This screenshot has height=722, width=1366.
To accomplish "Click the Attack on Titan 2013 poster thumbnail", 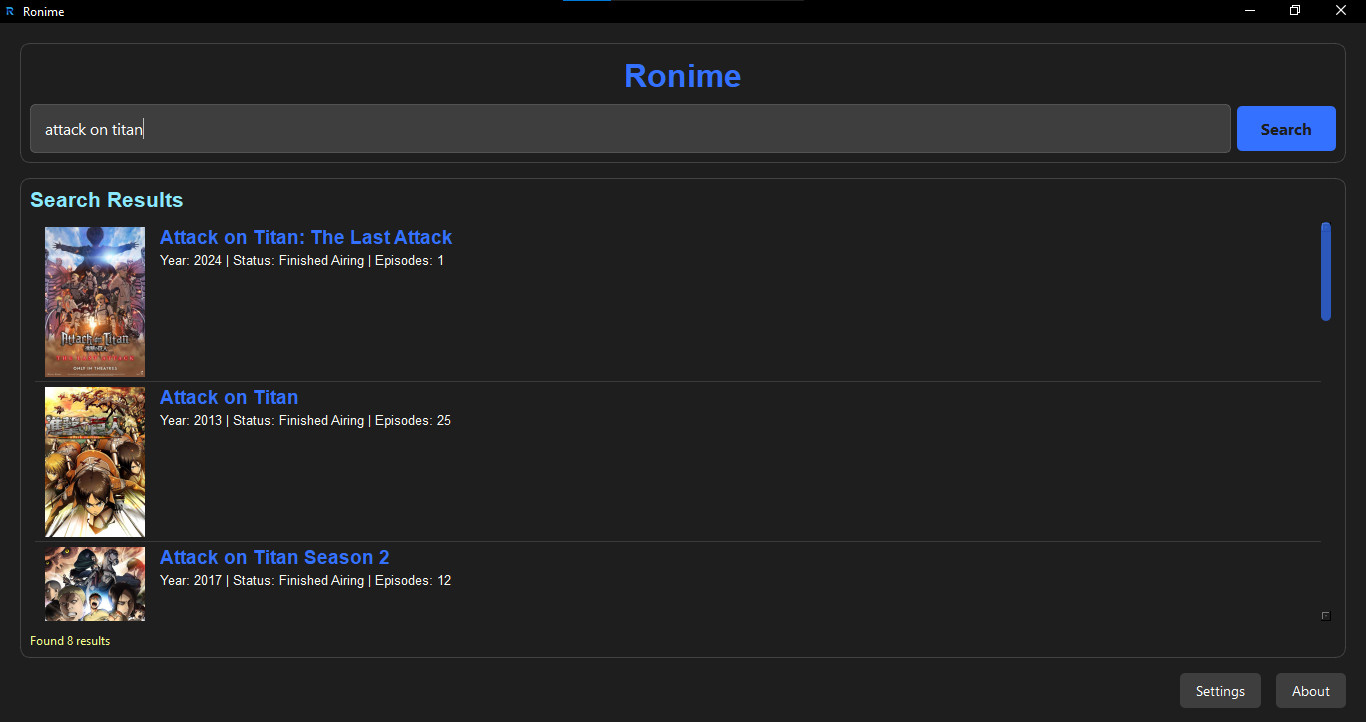I will pos(95,462).
